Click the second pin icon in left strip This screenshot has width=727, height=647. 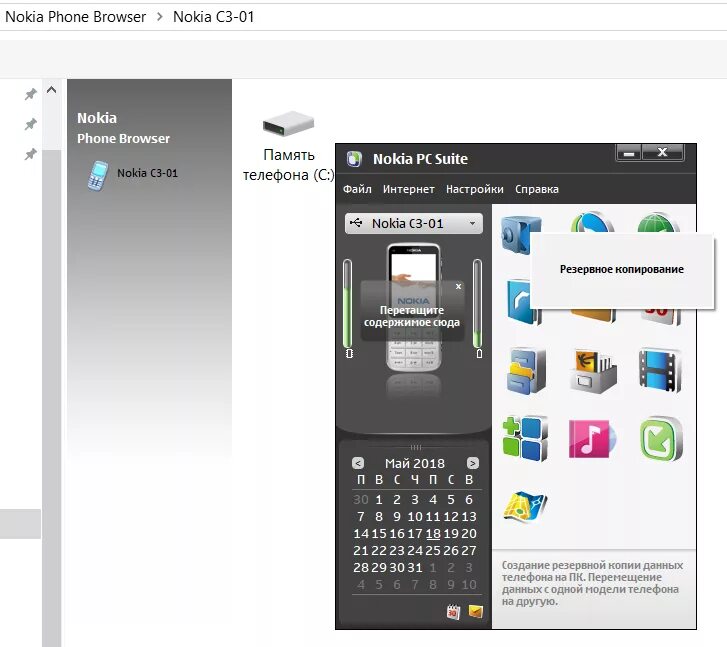(31, 124)
